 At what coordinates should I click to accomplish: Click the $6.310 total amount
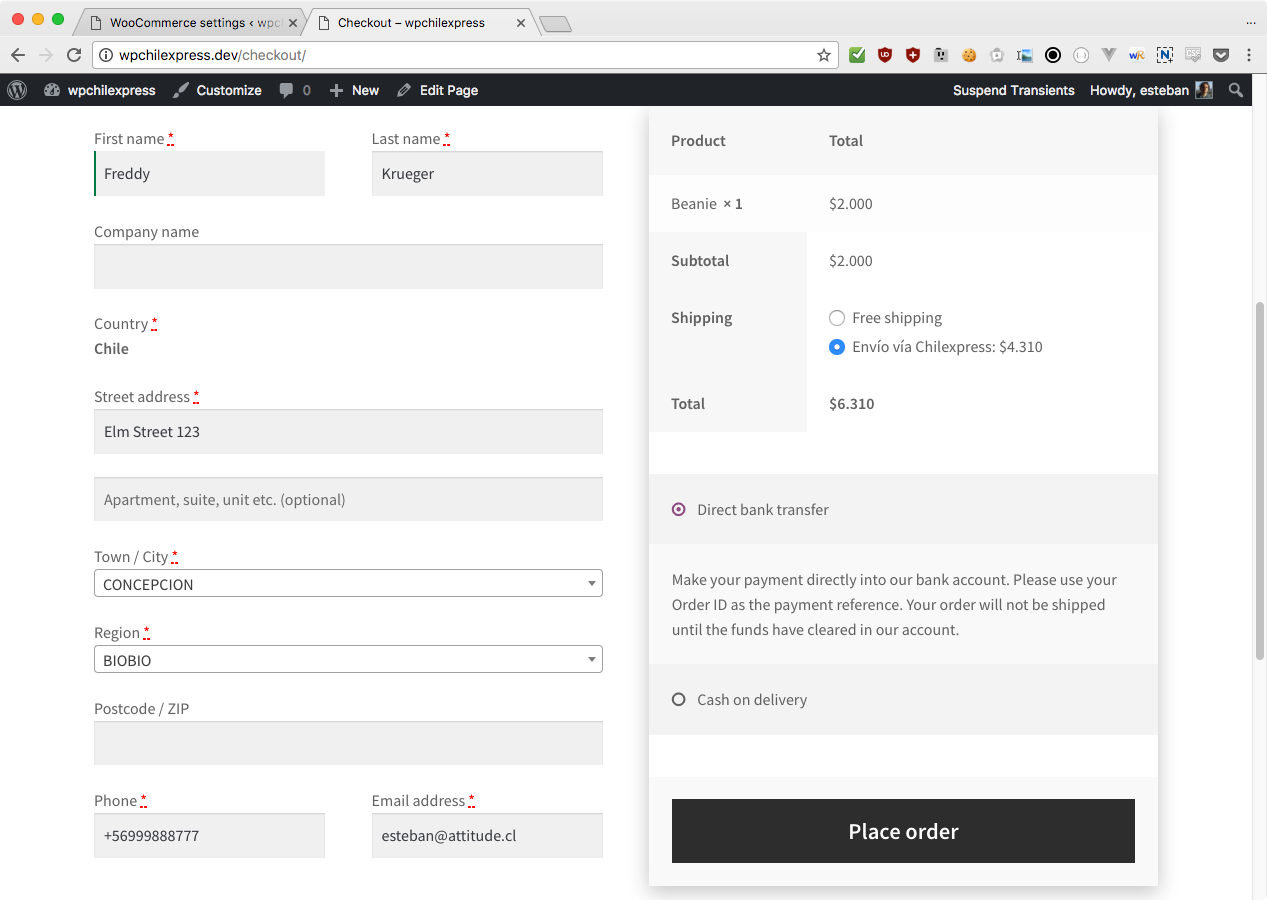coord(852,404)
